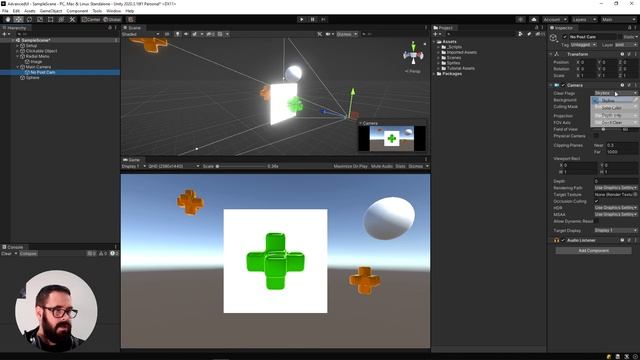Click the Step frame button

pyautogui.click(x=323, y=19)
